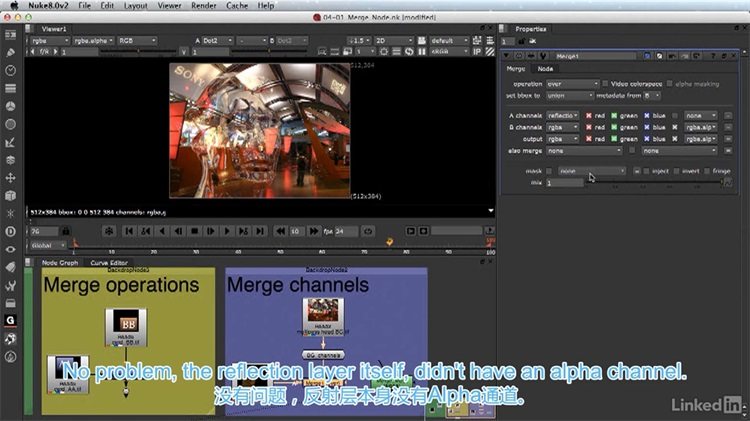The height and width of the screenshot is (421, 750).
Task: Open the set bbox to union dropdown
Action: [570, 96]
